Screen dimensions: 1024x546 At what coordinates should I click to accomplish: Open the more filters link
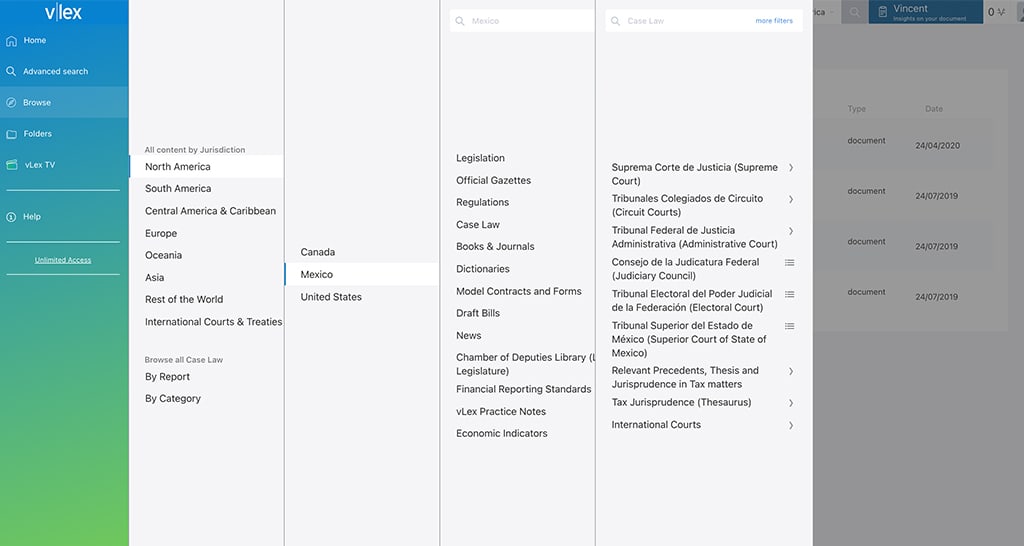pos(774,21)
